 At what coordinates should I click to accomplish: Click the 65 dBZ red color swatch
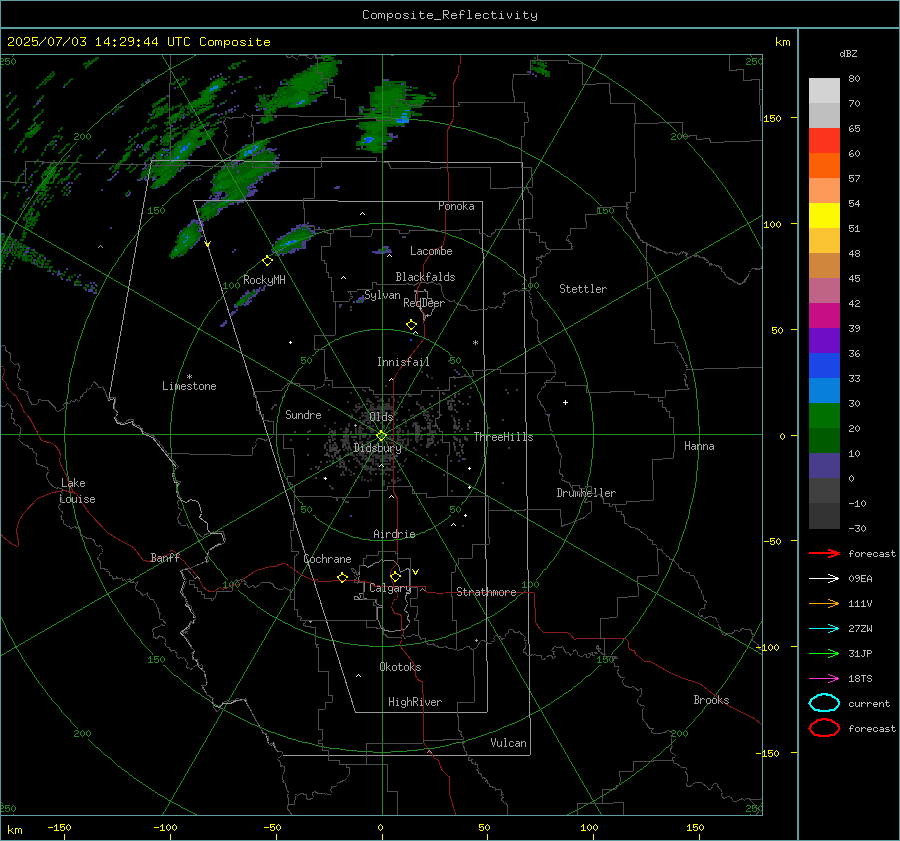pos(824,140)
